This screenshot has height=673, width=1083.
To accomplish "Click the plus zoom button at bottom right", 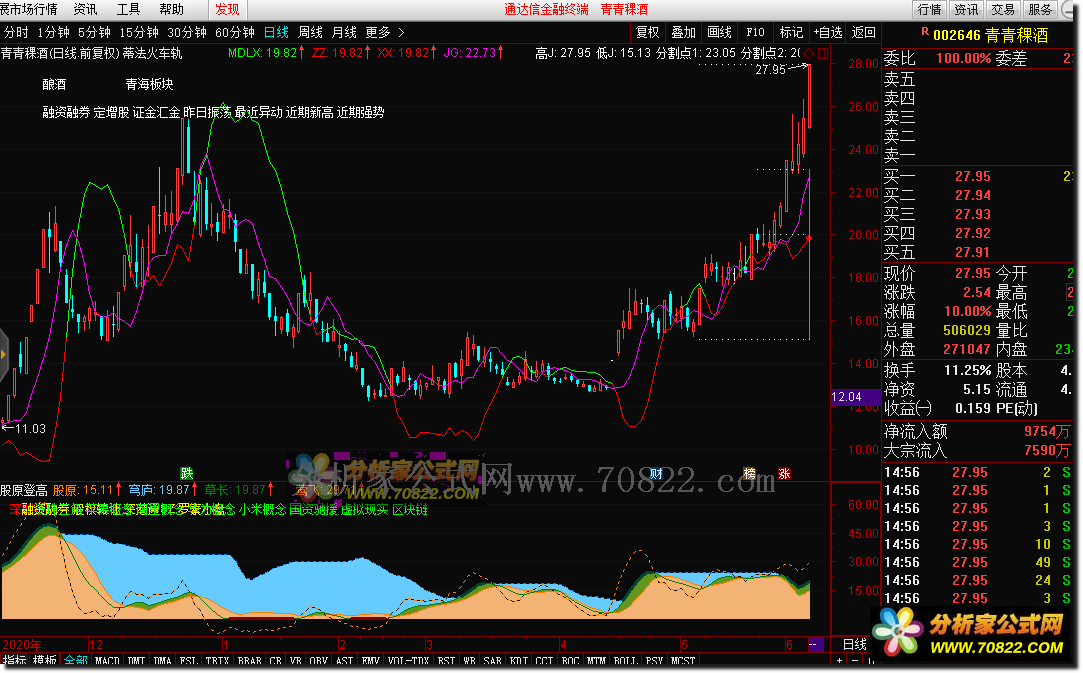I will pos(840,661).
